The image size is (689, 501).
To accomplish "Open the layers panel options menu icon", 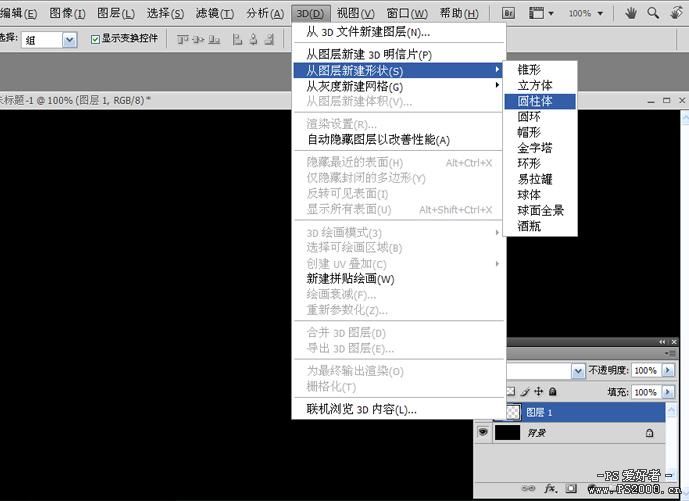I will tap(671, 353).
